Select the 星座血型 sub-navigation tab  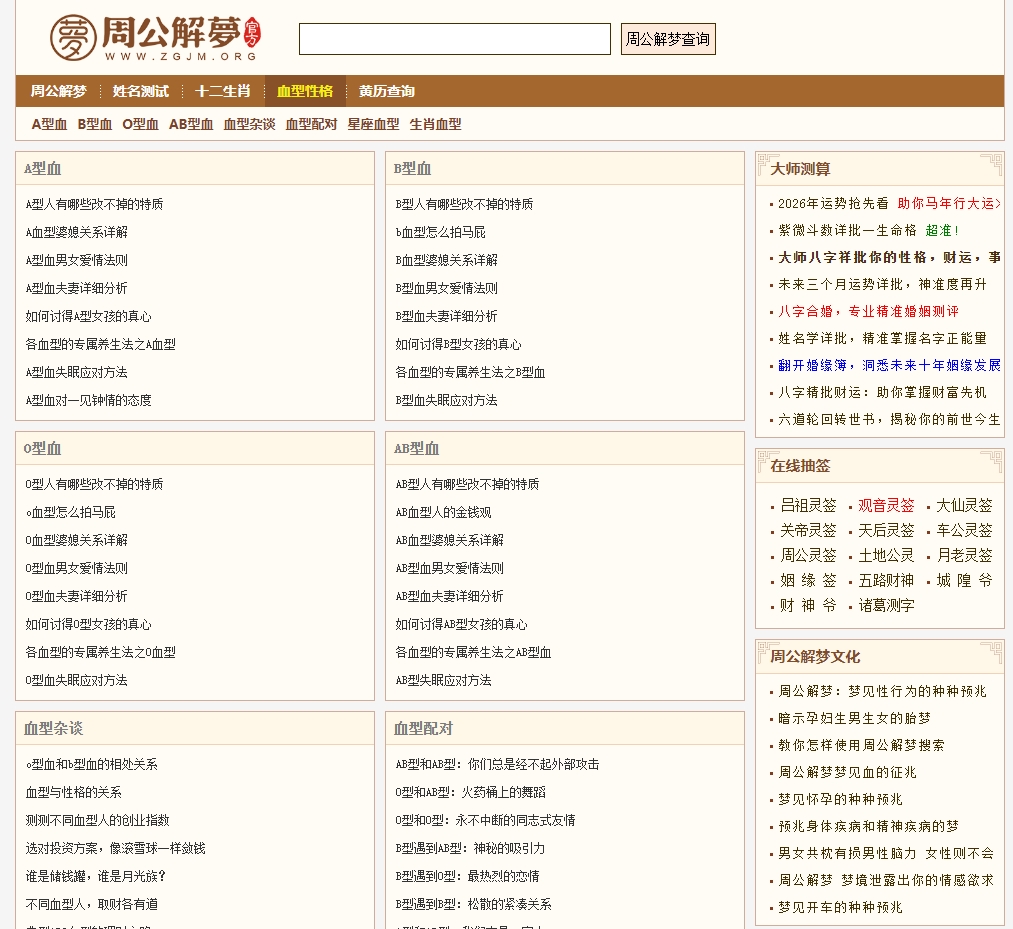click(x=373, y=125)
